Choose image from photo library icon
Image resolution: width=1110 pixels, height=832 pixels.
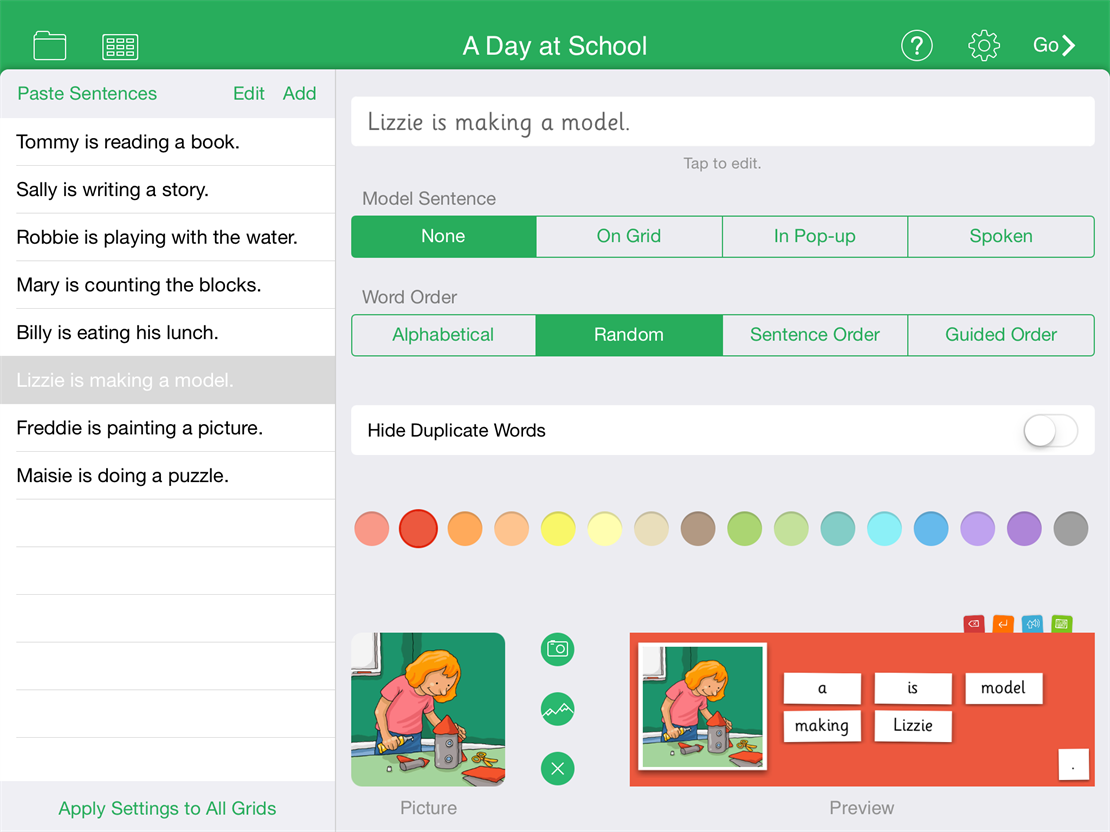(x=558, y=709)
